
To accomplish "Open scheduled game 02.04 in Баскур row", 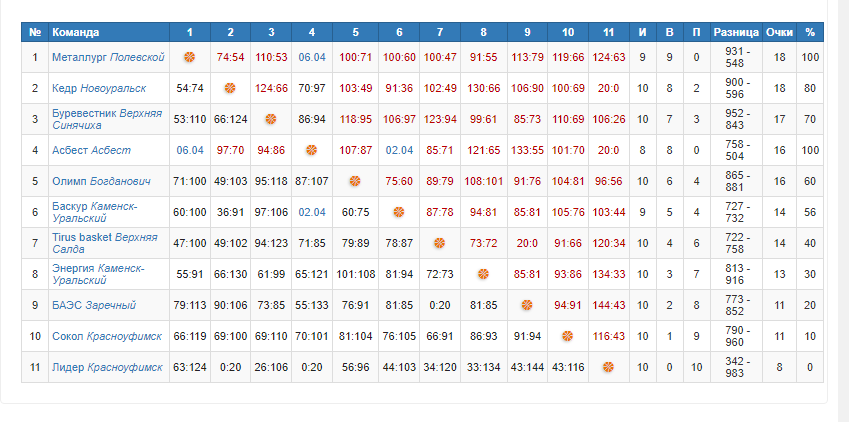I will 312,212.
